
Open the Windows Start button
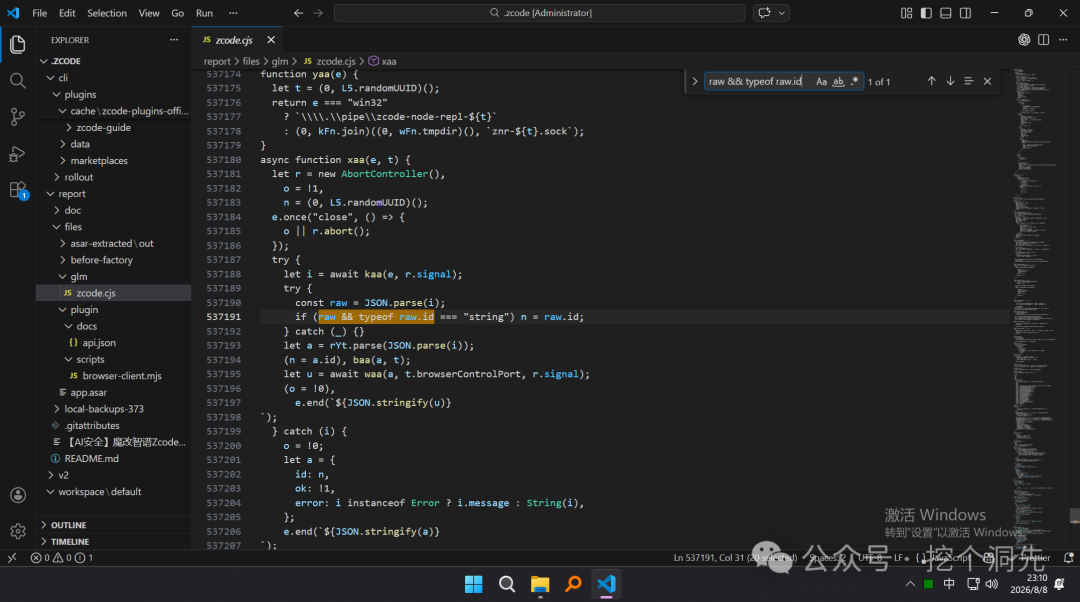pos(474,584)
